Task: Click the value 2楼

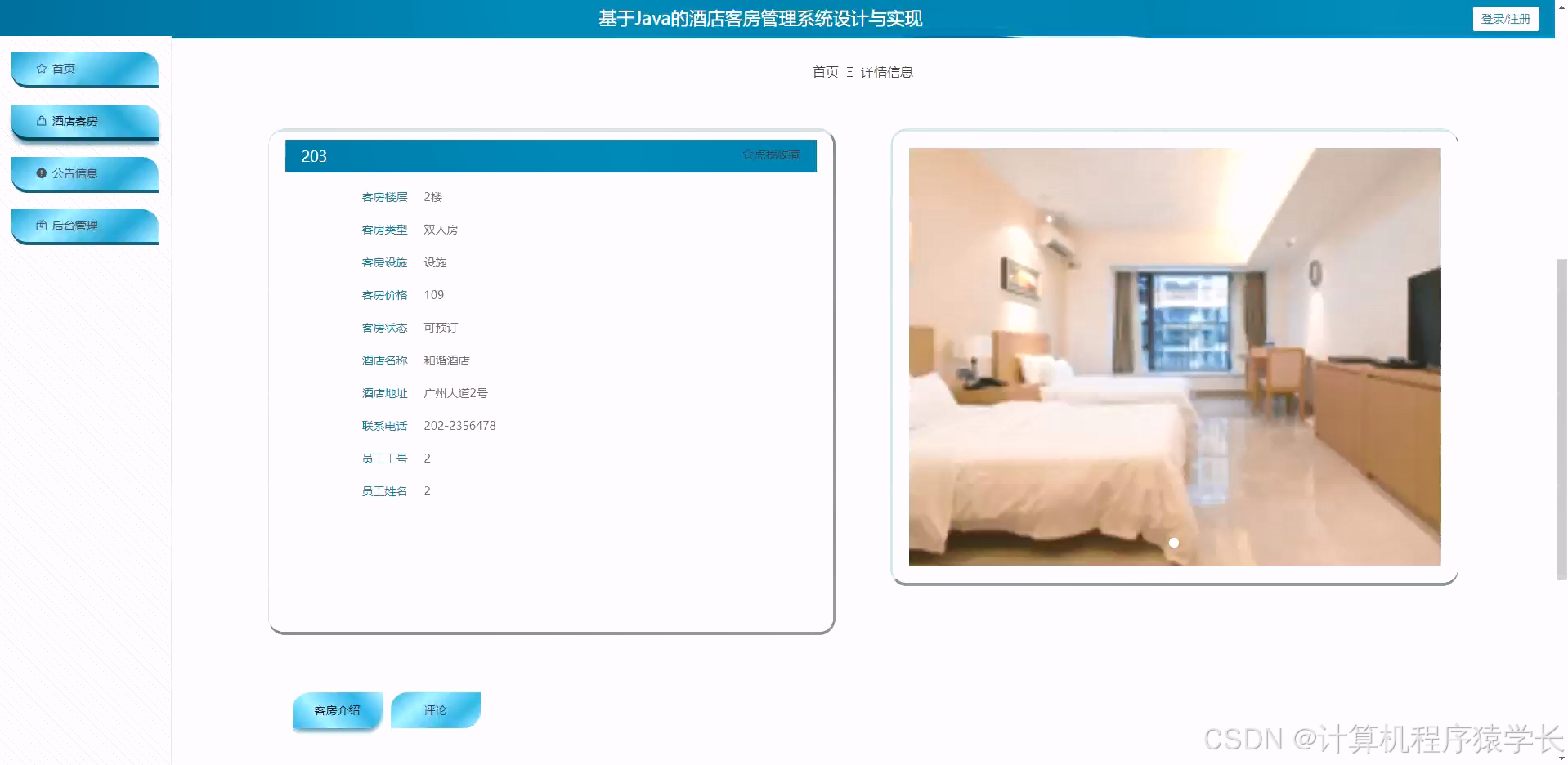Action: coord(432,197)
